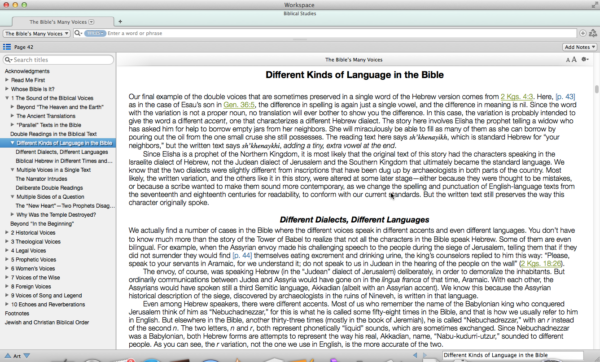Follow the 2 Kgs. 18:26 reference link
The height and width of the screenshot is (362, 600).
[541, 263]
